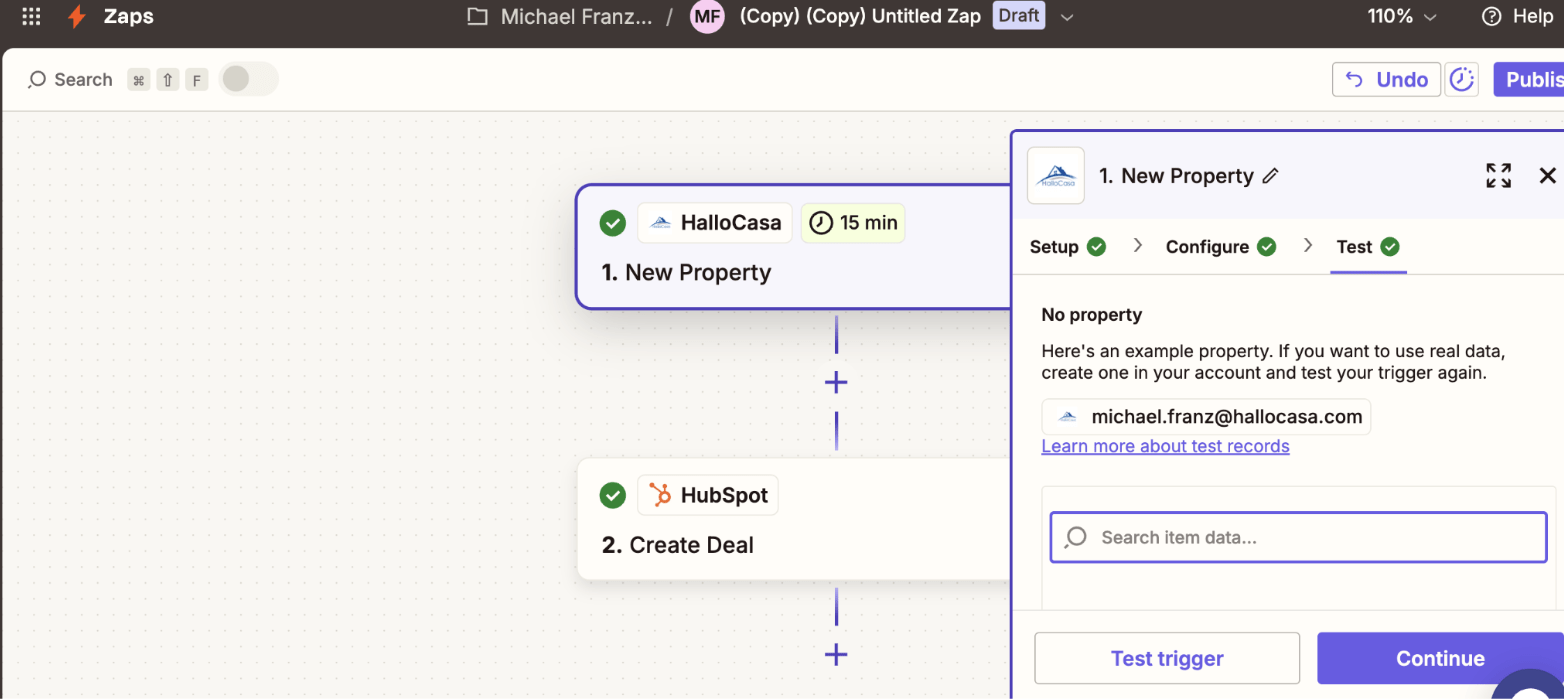
Task: Click the Continue button
Action: coord(1440,658)
